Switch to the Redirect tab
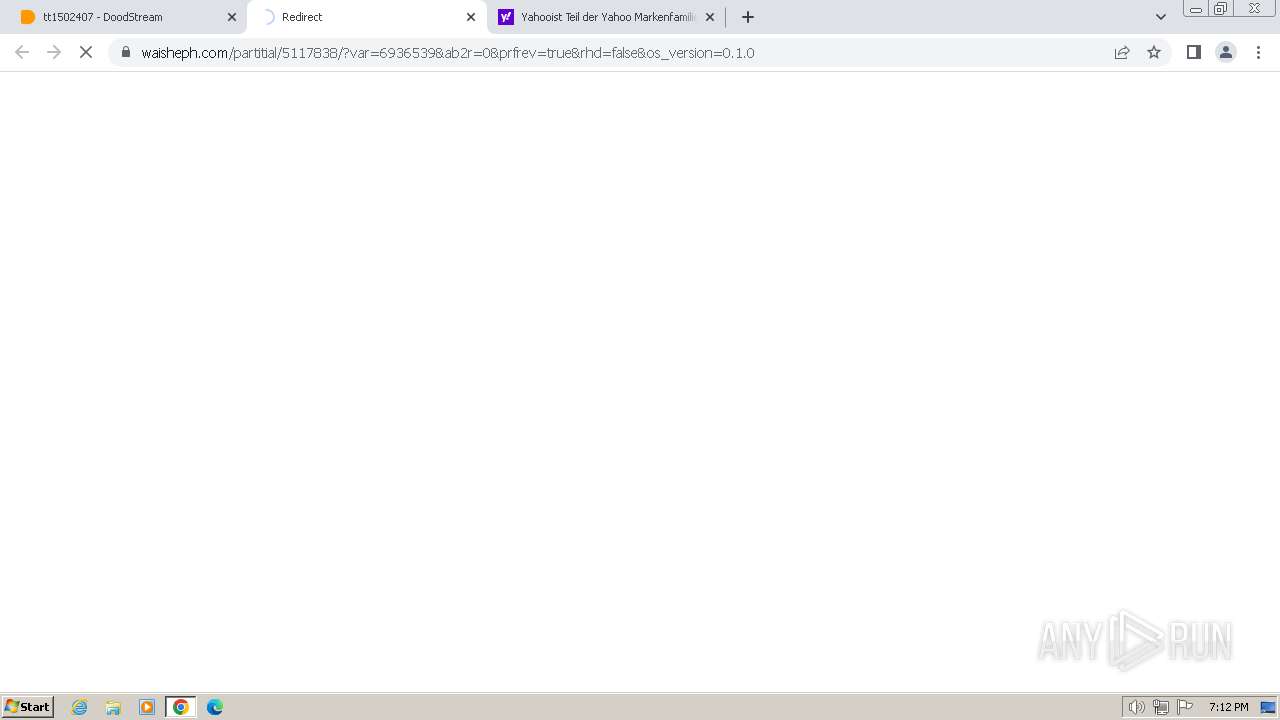Image resolution: width=1280 pixels, height=720 pixels. tap(366, 17)
